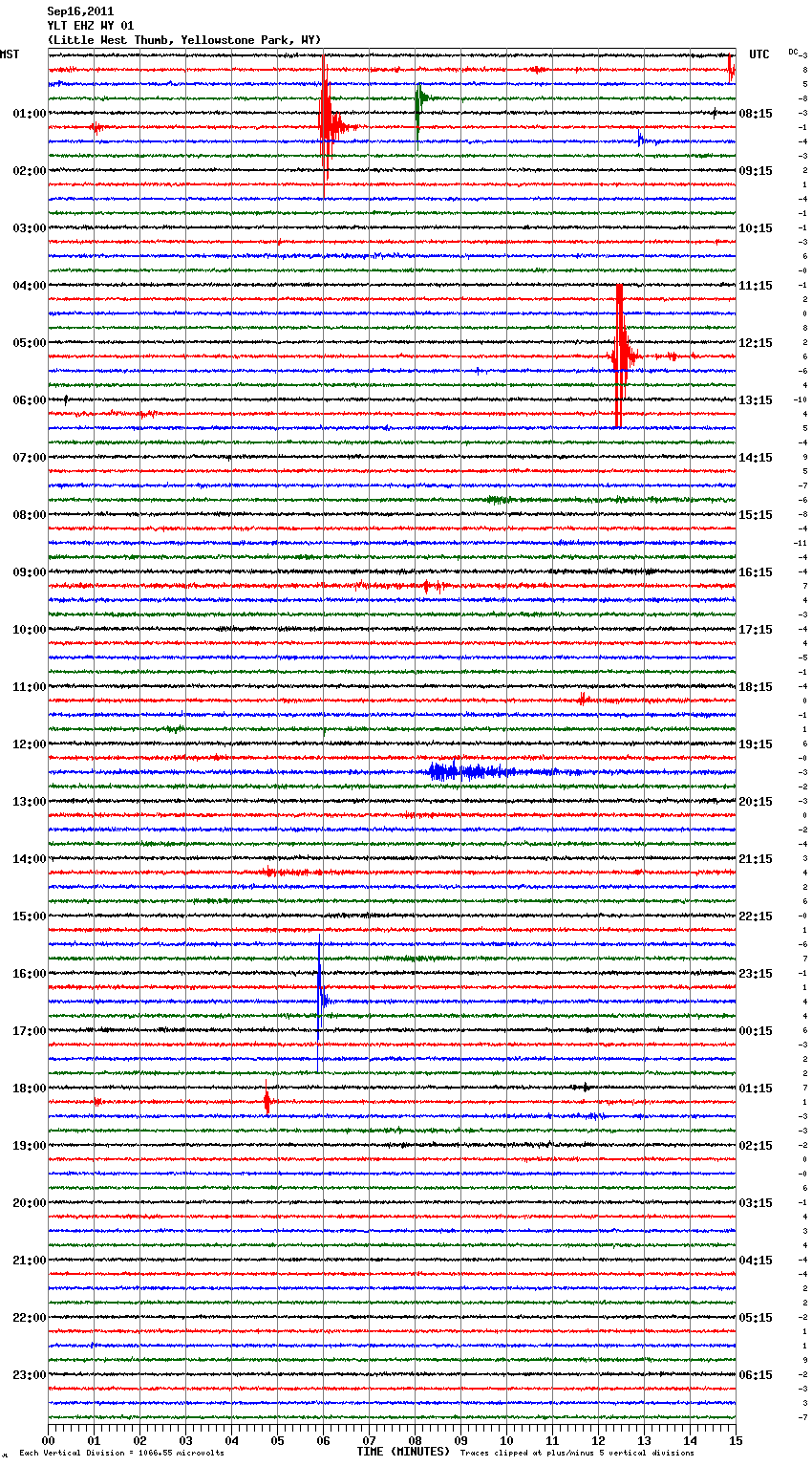Click minute-axis tick label '12' at bottom
Image resolution: width=812 pixels, height=1466 pixels.
[x=598, y=1440]
